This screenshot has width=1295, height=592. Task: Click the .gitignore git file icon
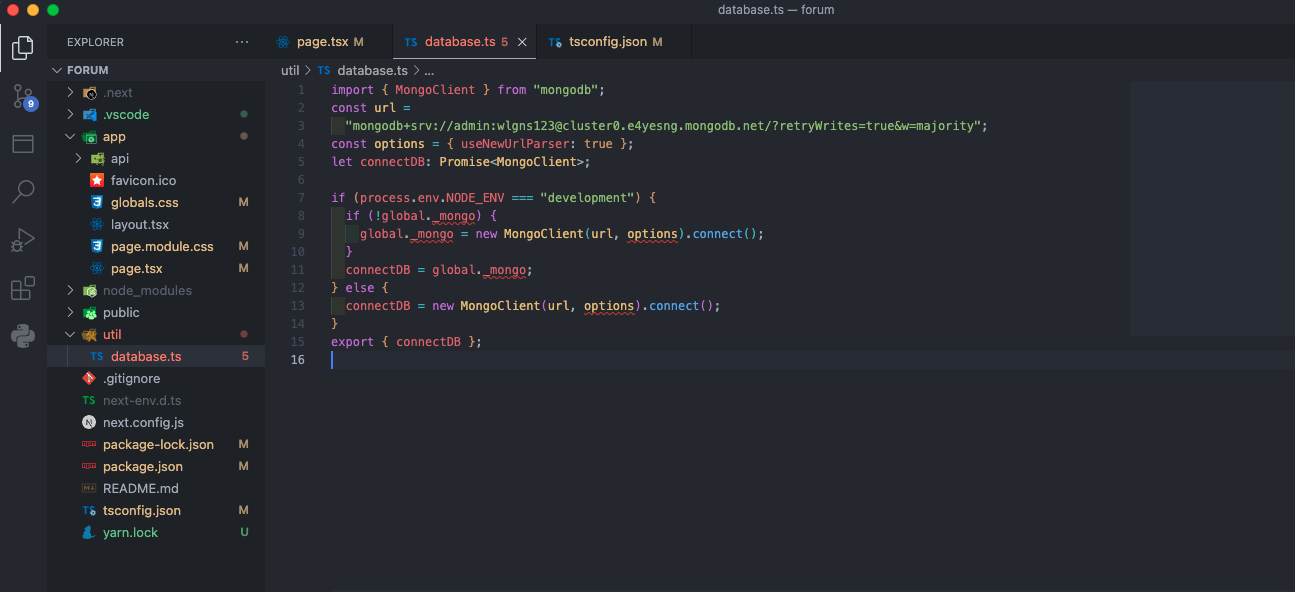89,378
